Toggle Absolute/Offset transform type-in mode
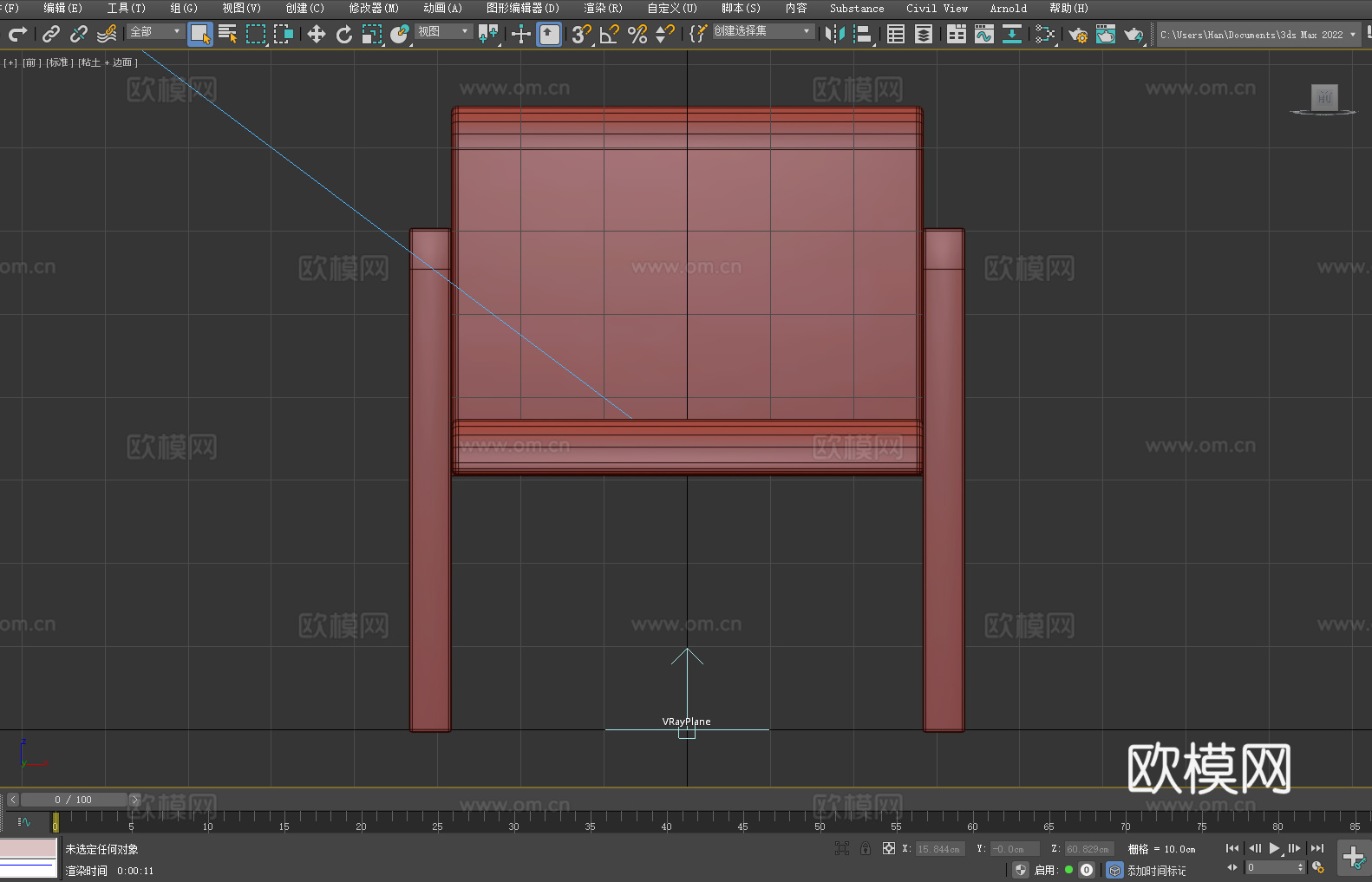The width and height of the screenshot is (1372, 882). (x=889, y=848)
